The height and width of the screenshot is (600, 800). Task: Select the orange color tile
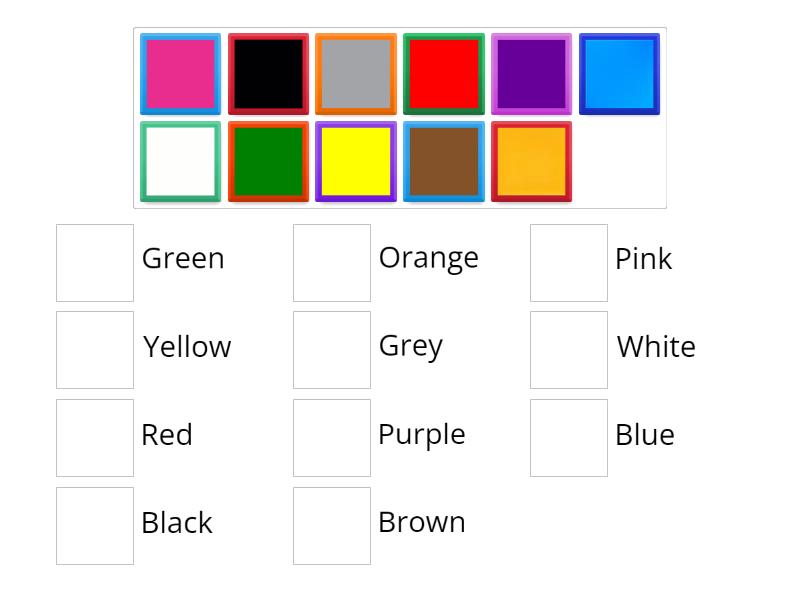[532, 162]
